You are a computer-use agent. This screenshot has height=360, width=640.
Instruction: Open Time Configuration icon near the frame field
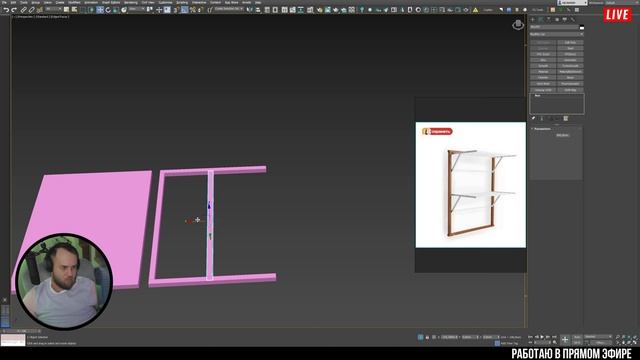coord(554,342)
